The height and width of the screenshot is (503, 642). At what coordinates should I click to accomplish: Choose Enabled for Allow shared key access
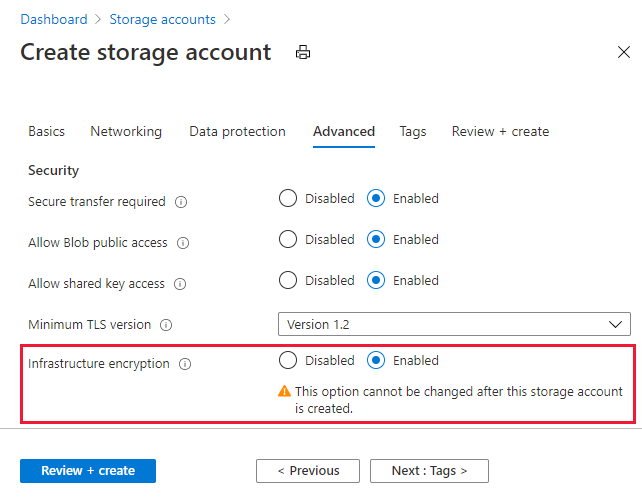coord(376,280)
